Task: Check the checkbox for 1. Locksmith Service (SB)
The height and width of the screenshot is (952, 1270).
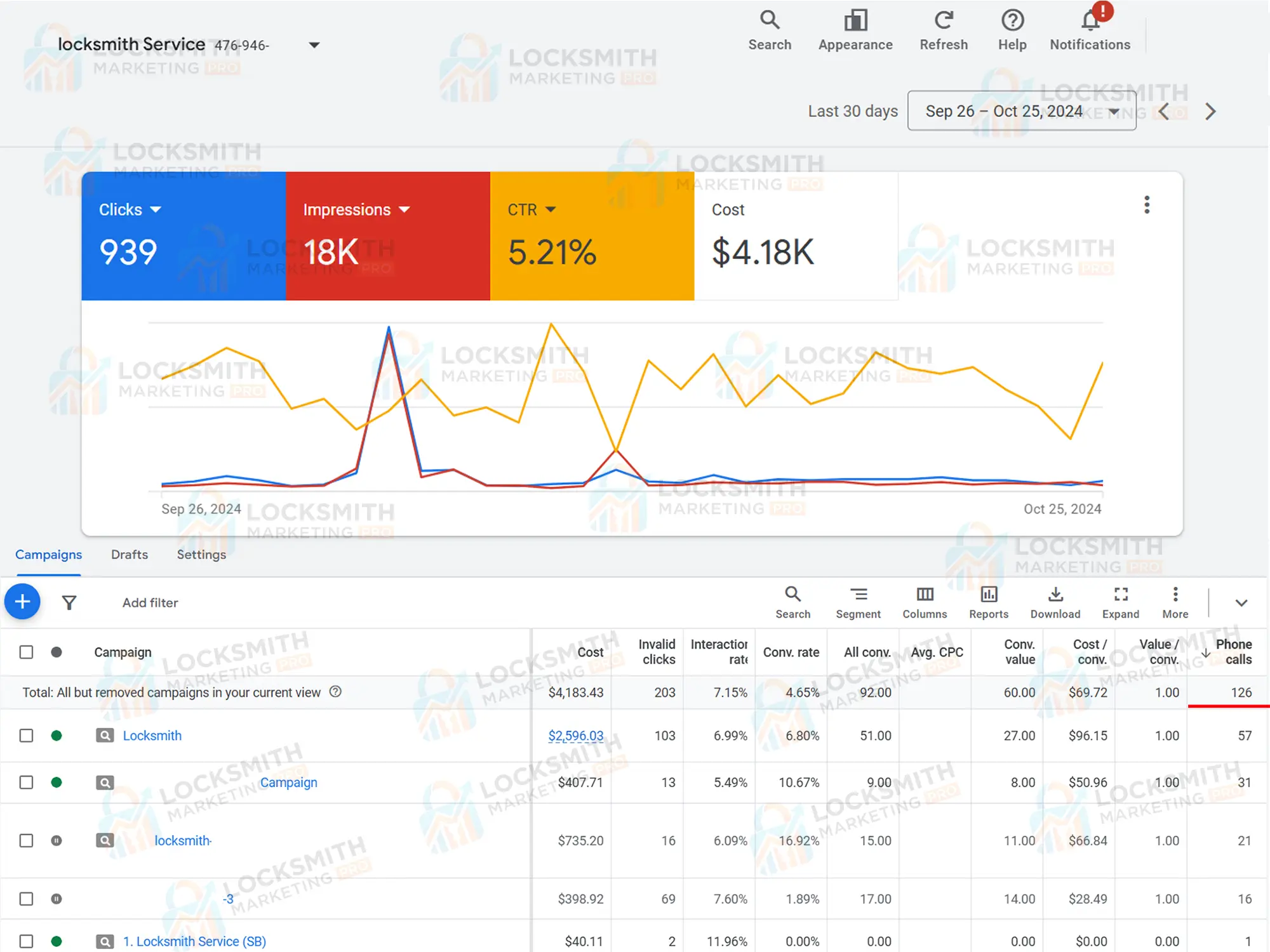Action: click(26, 941)
